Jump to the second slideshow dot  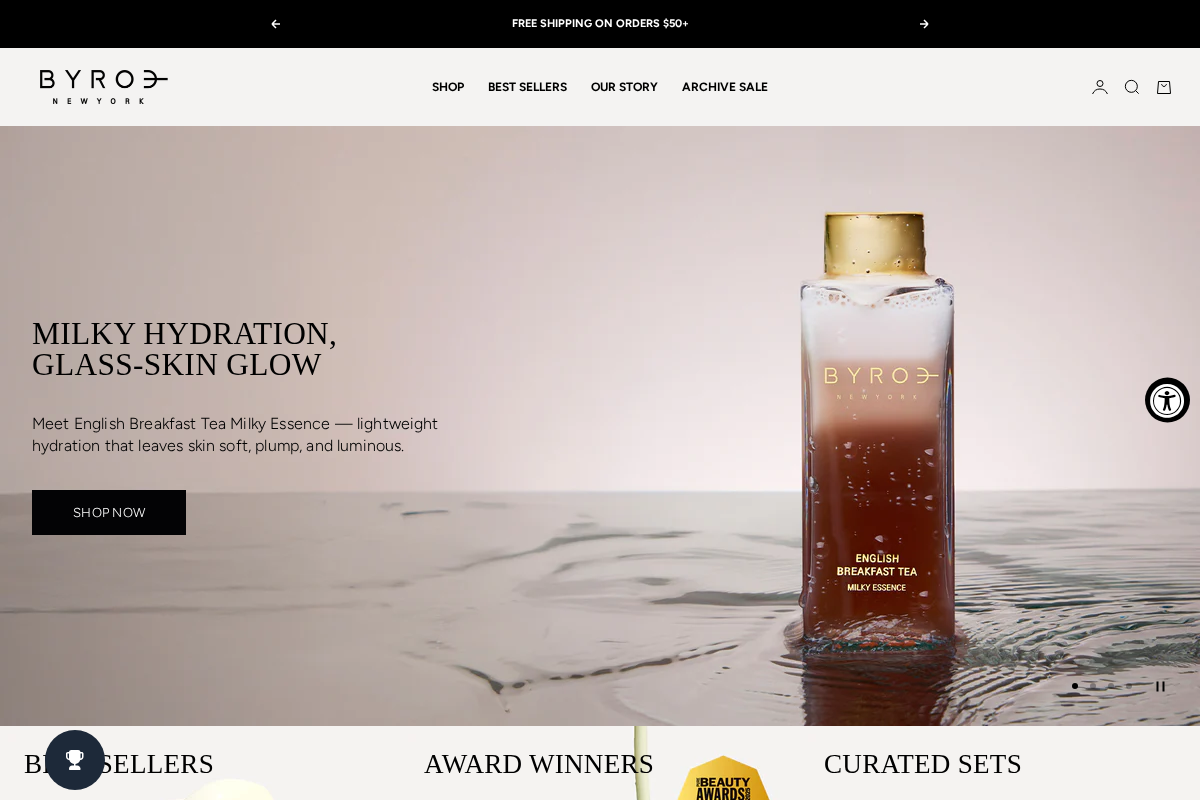[1093, 686]
